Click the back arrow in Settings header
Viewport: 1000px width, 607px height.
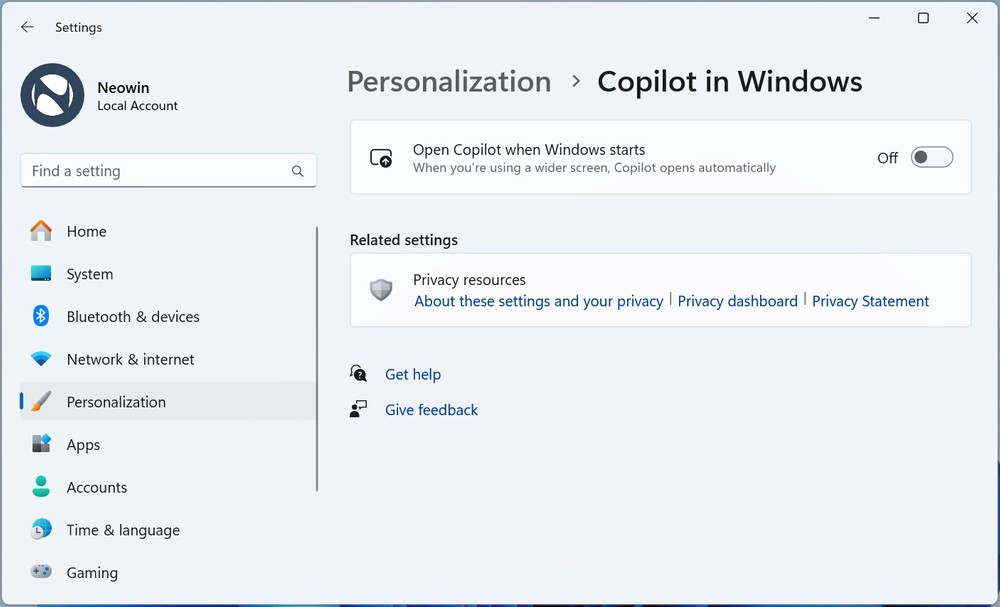pos(27,27)
